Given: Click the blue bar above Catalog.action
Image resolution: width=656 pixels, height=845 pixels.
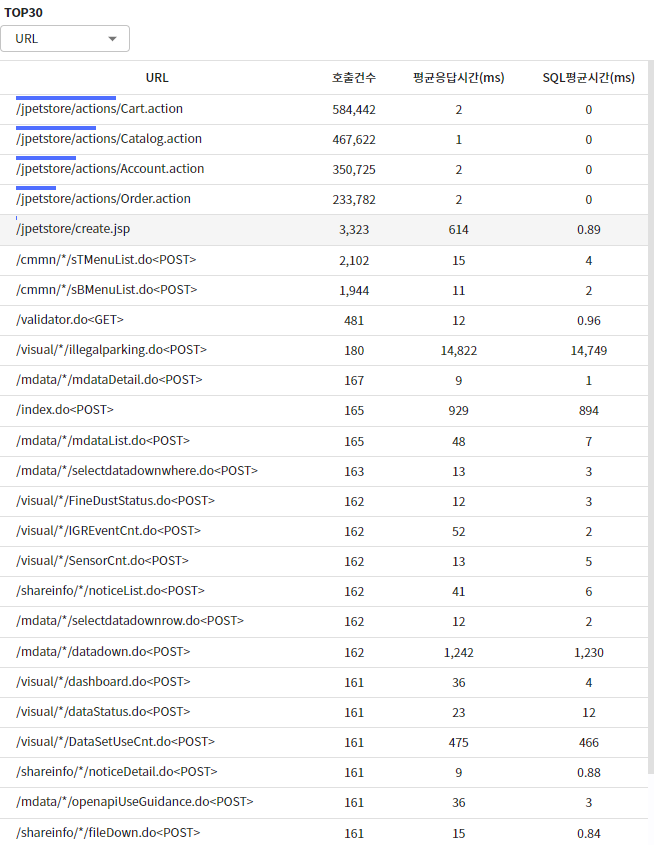Looking at the screenshot, I should [x=56, y=128].
